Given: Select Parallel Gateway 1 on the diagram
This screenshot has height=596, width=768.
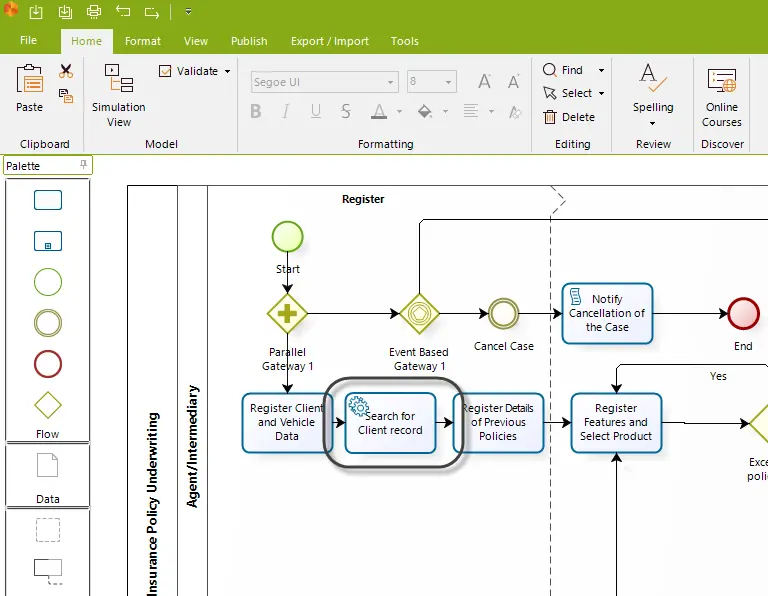Looking at the screenshot, I should 288,313.
